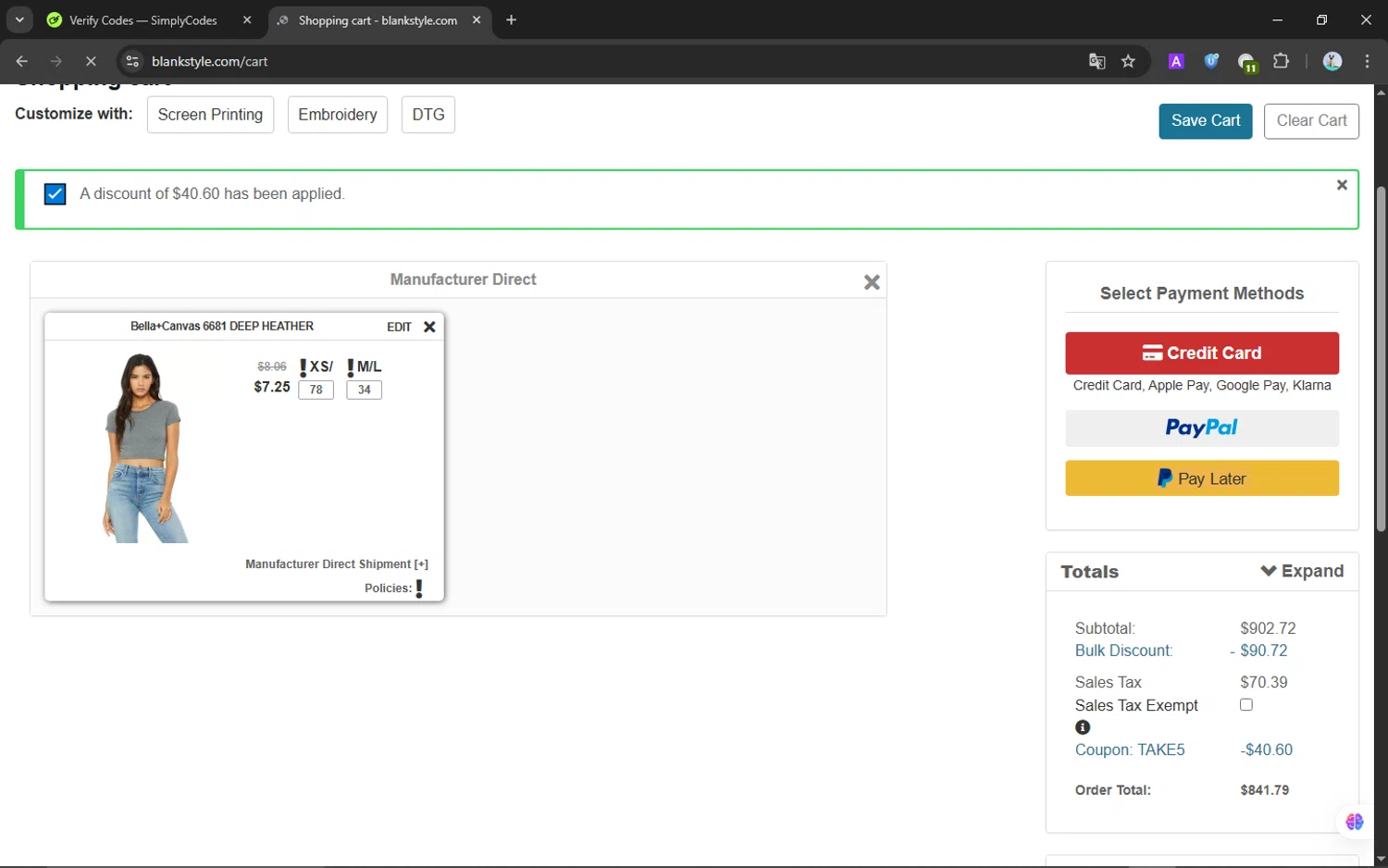
Task: Click the XS quantity field showing 78
Action: tap(316, 390)
